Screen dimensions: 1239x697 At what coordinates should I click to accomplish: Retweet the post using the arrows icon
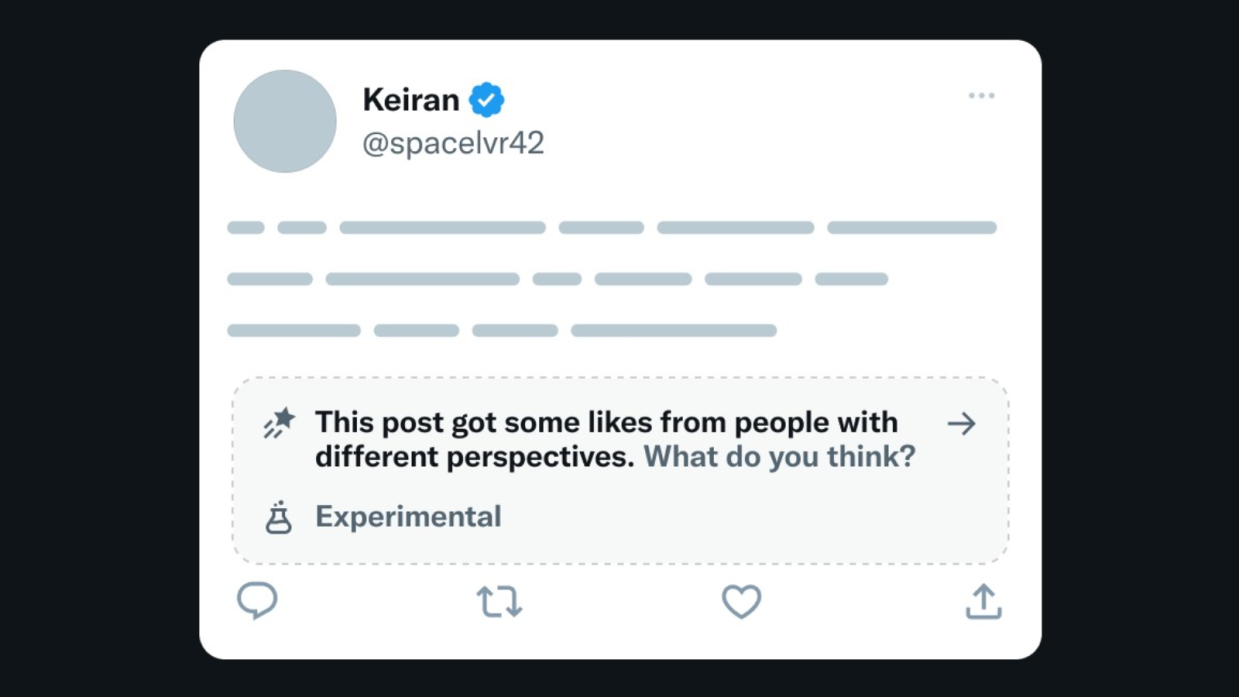499,602
